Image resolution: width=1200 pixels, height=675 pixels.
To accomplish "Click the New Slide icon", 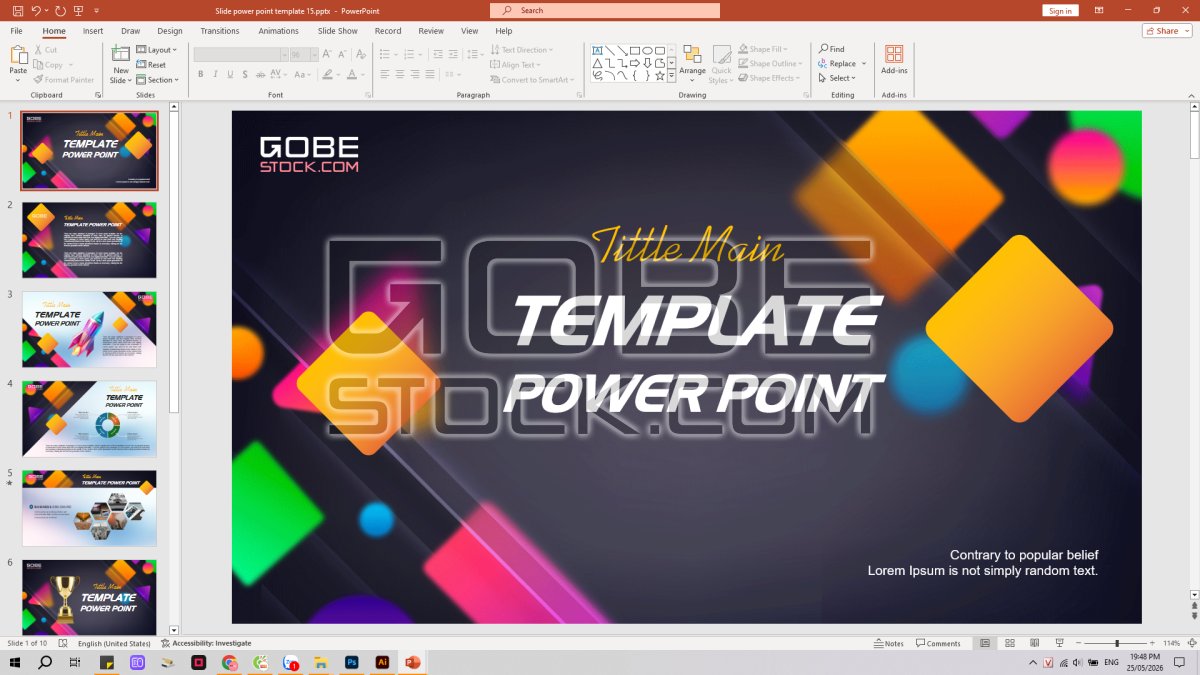I will pos(121,54).
